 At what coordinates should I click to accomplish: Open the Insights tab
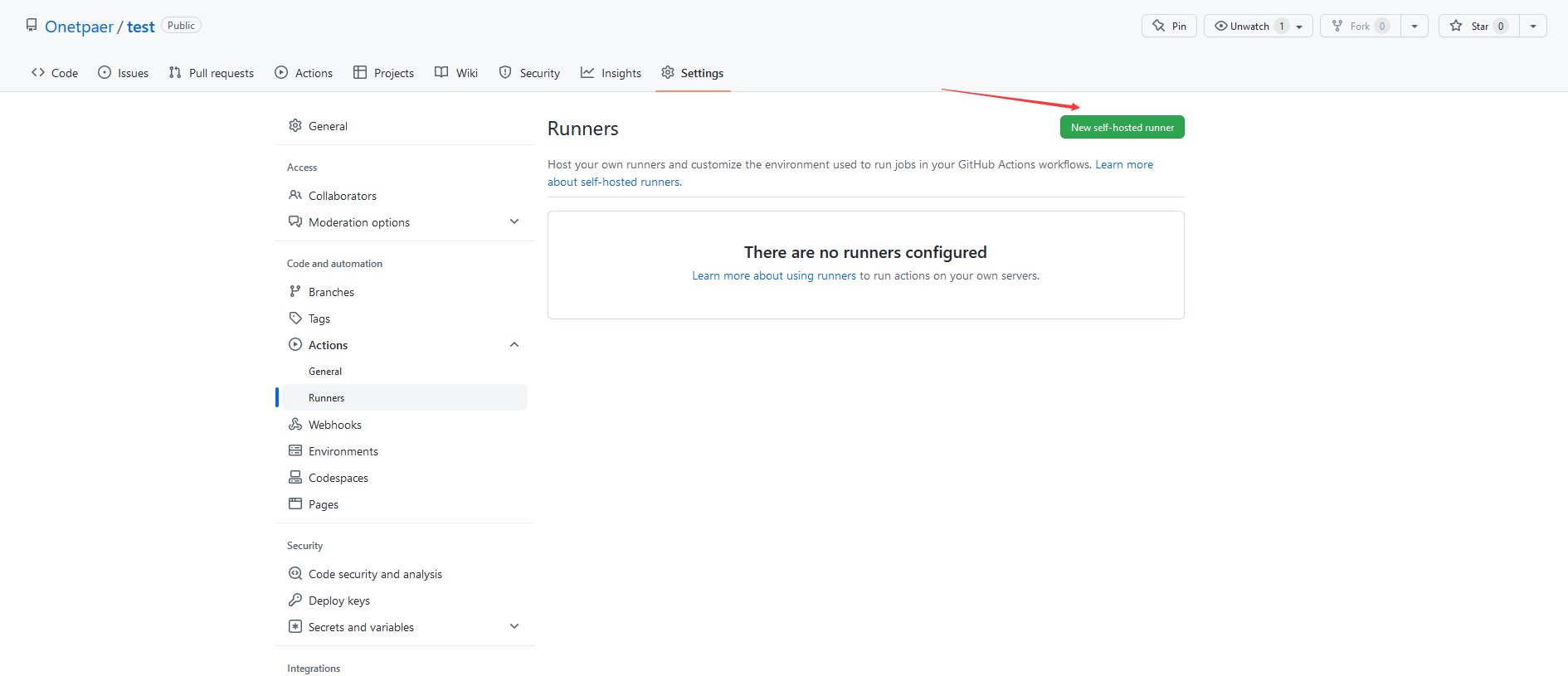click(x=611, y=73)
